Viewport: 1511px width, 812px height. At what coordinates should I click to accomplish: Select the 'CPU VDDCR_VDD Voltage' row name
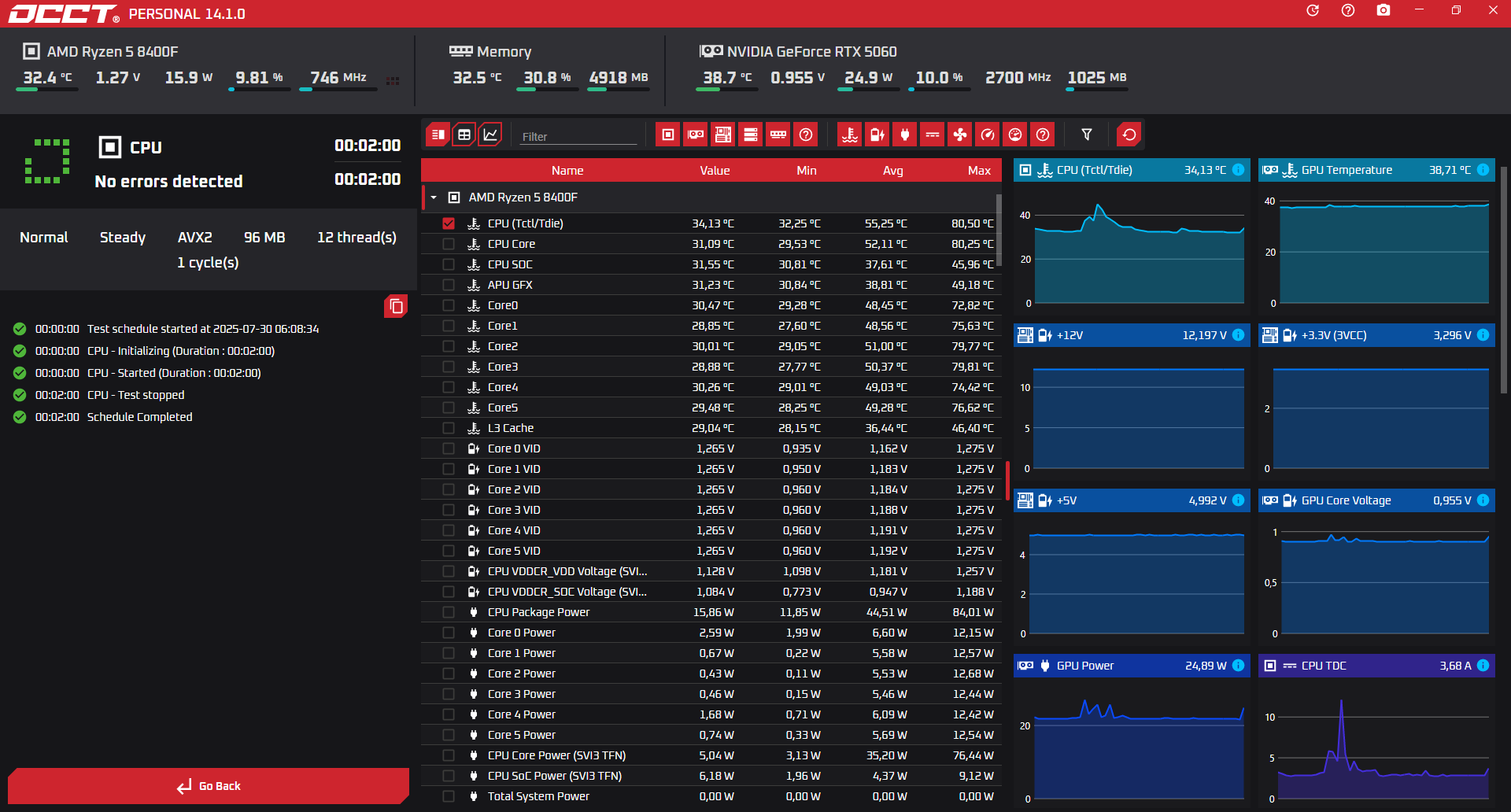coord(567,571)
